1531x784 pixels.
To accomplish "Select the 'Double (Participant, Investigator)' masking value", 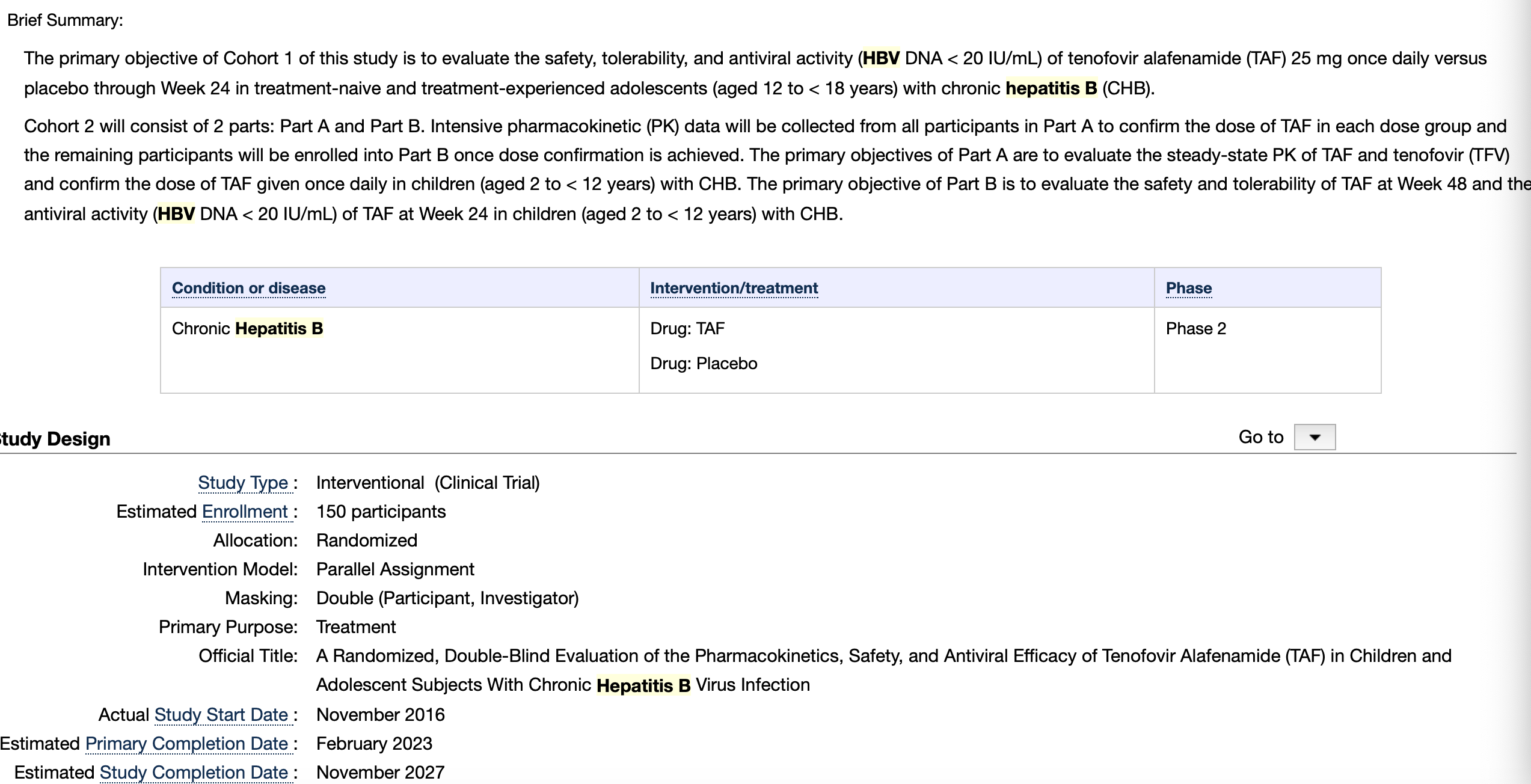I will pyautogui.click(x=447, y=598).
